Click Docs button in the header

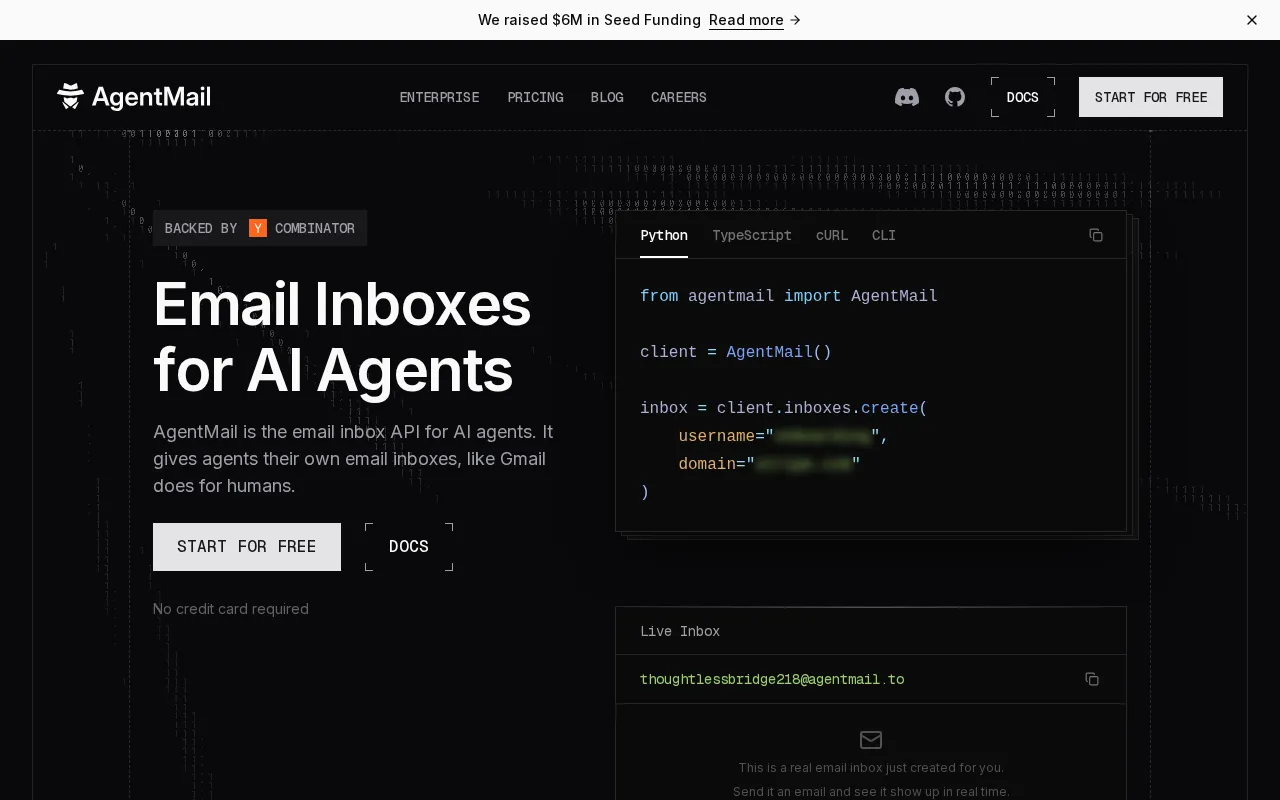point(1023,97)
